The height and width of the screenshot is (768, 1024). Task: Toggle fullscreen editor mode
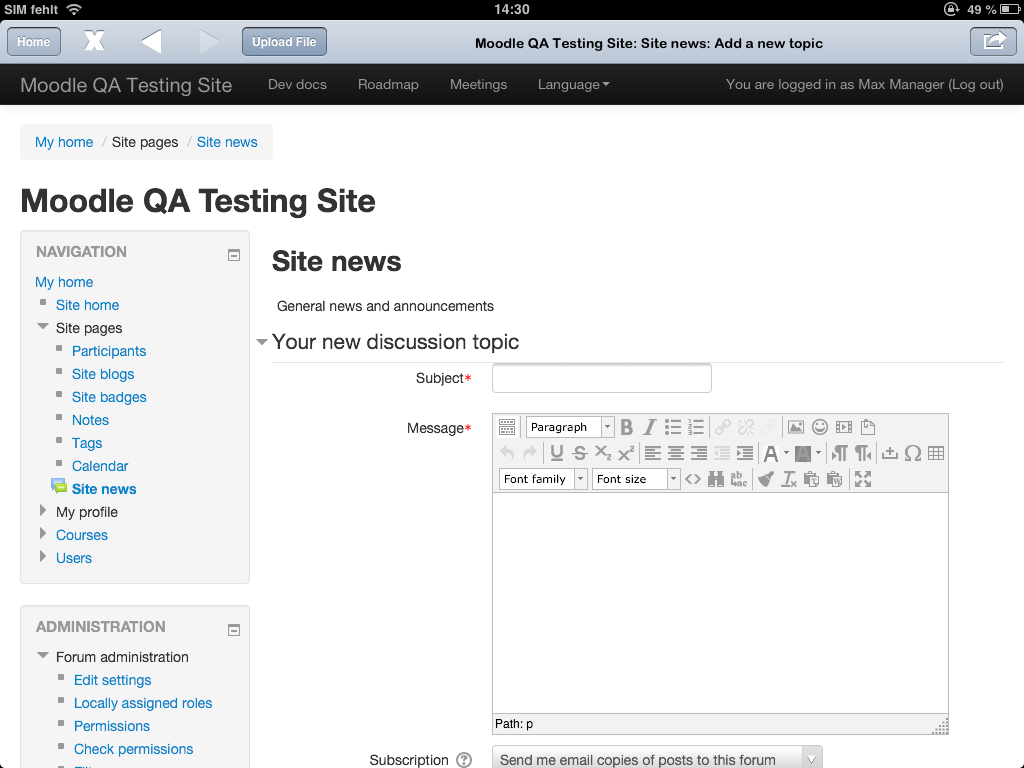(863, 479)
